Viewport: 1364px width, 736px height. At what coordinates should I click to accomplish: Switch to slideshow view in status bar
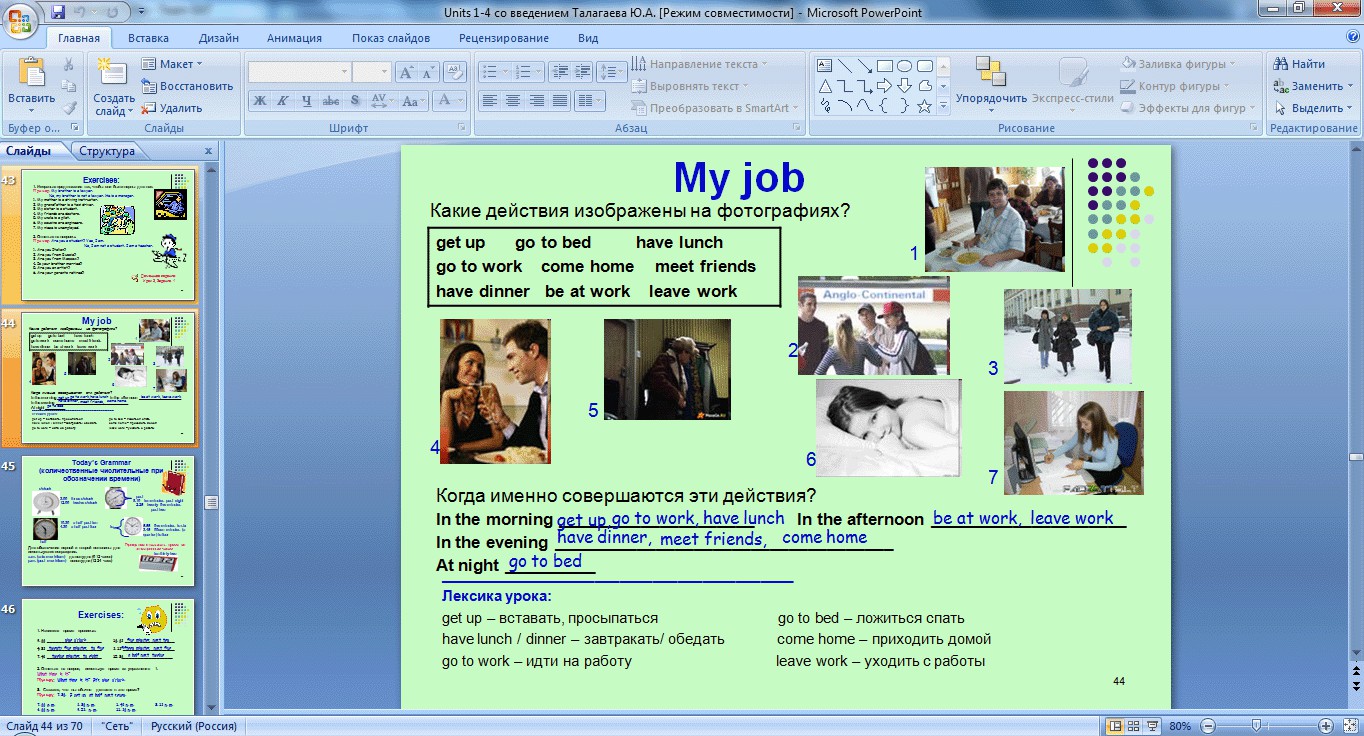tap(1152, 726)
